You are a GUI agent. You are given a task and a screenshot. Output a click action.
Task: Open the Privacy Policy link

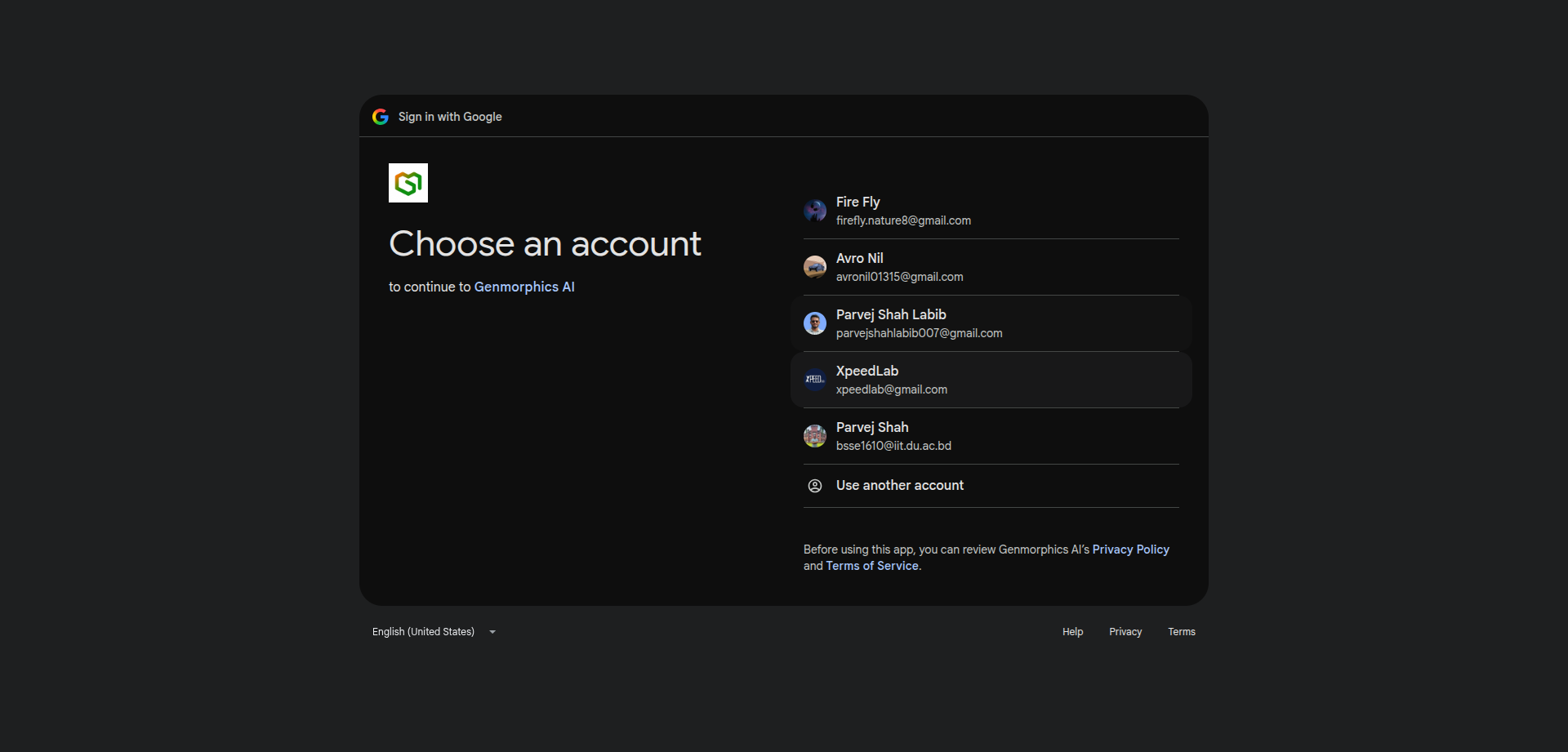[1131, 550]
